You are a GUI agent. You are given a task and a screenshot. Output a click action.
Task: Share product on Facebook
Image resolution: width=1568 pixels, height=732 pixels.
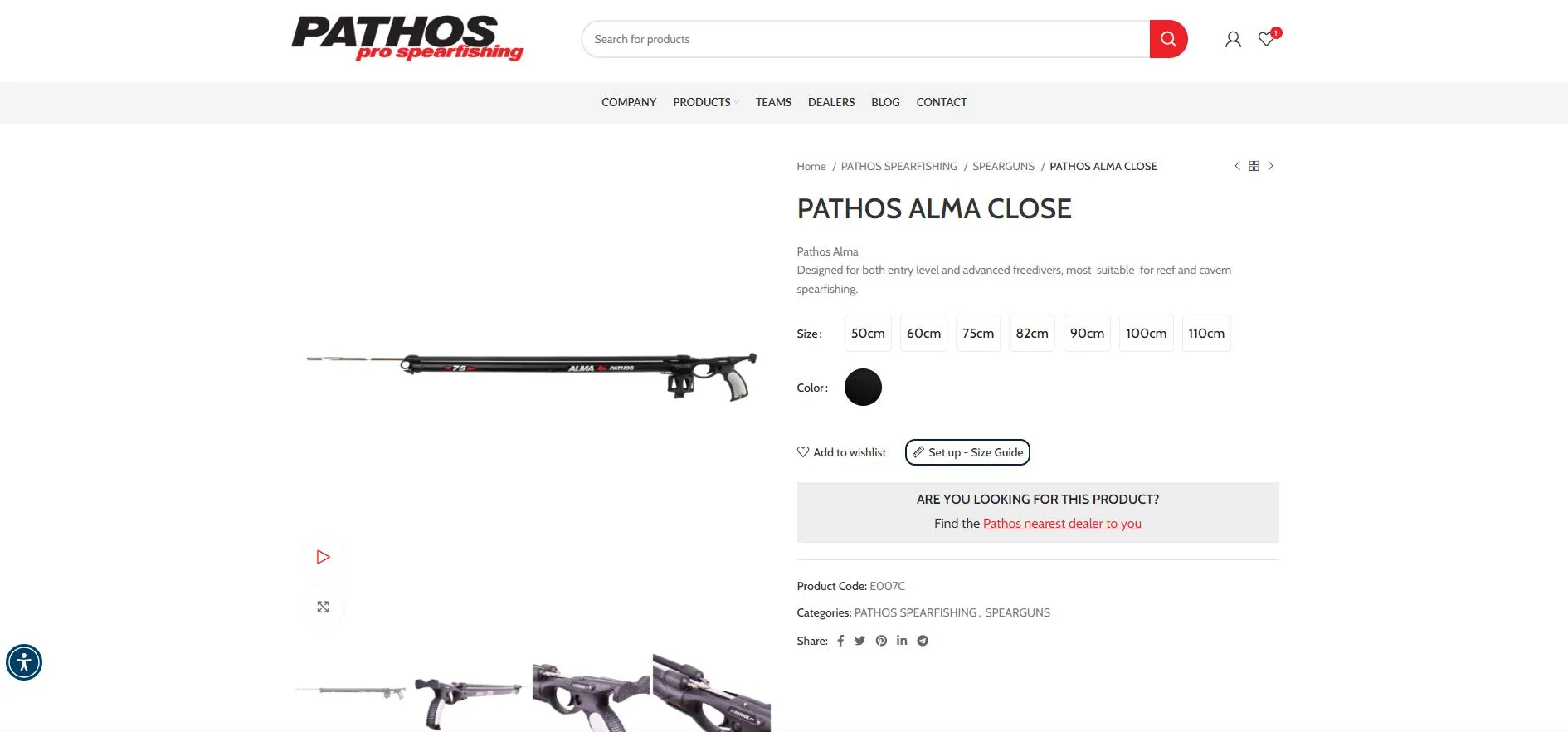click(840, 641)
